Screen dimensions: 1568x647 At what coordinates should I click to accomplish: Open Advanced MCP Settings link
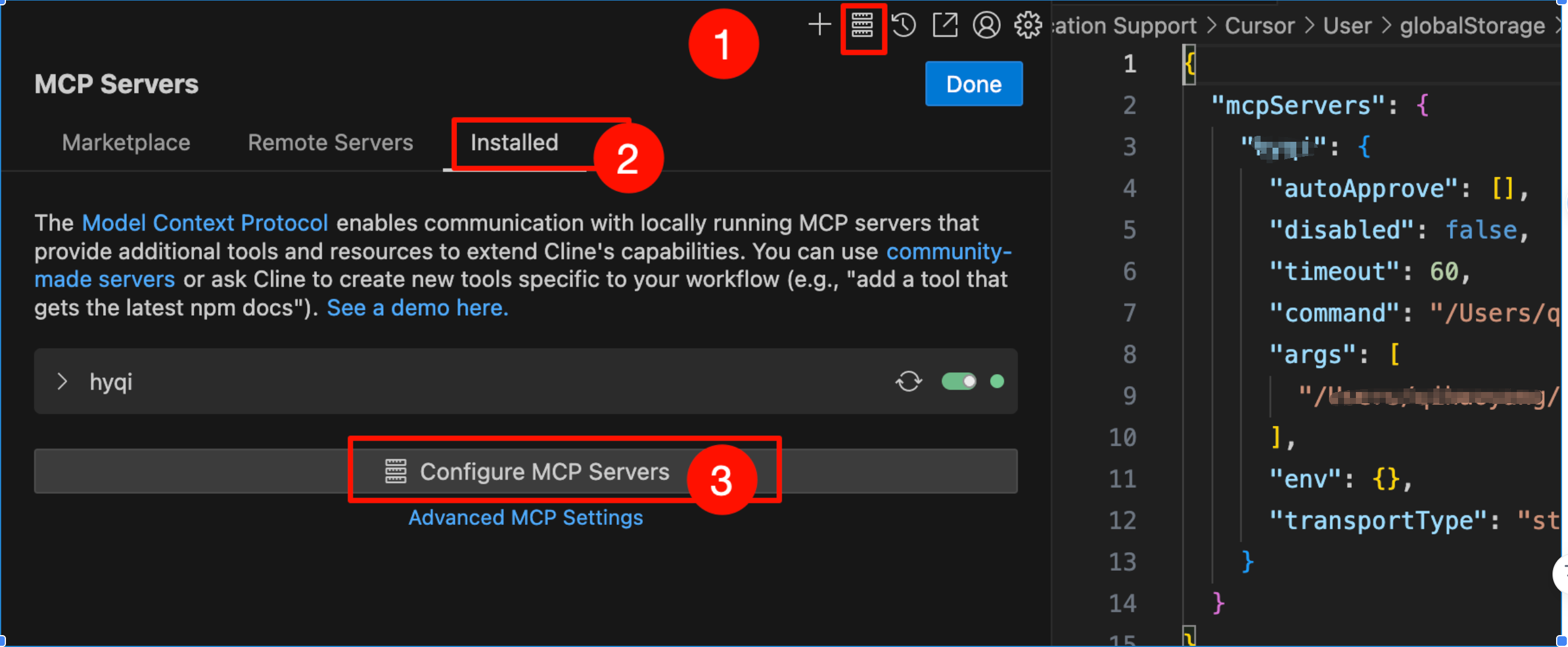(525, 518)
